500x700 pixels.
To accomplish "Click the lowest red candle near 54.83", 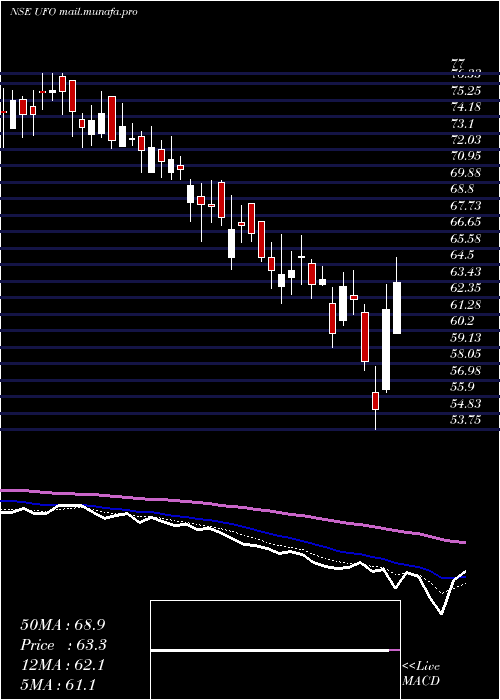I will 375,400.
